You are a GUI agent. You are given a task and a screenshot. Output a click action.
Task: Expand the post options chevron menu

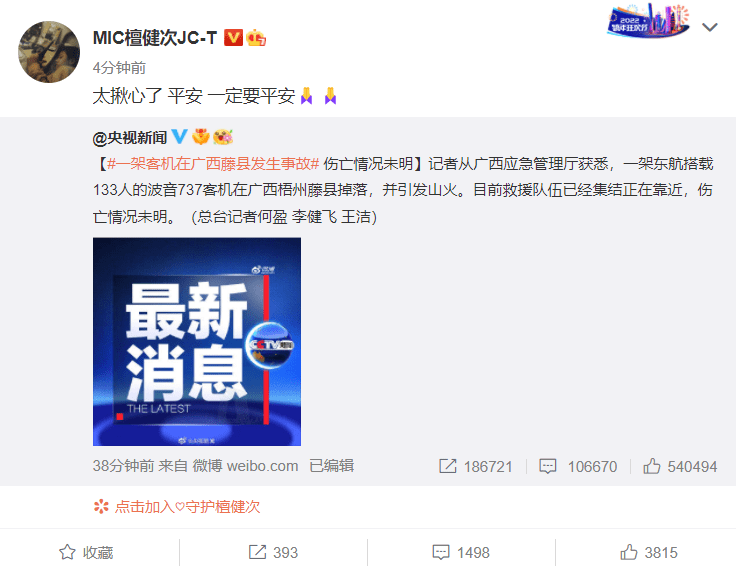coord(709,27)
